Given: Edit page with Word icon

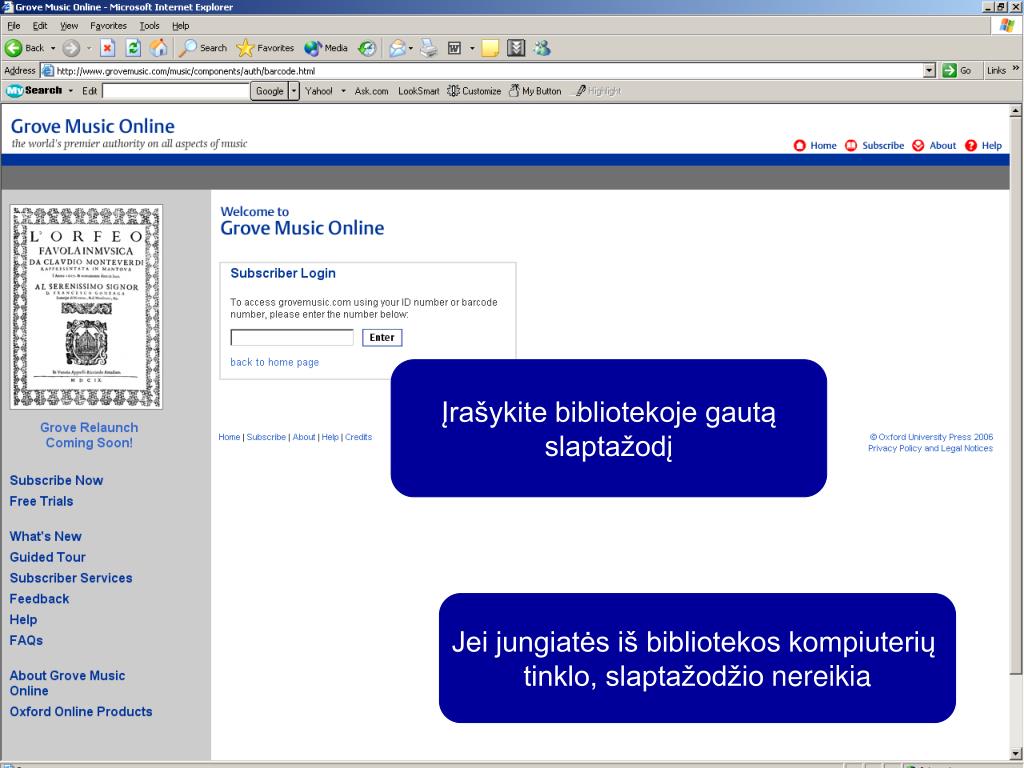Looking at the screenshot, I should pos(455,48).
